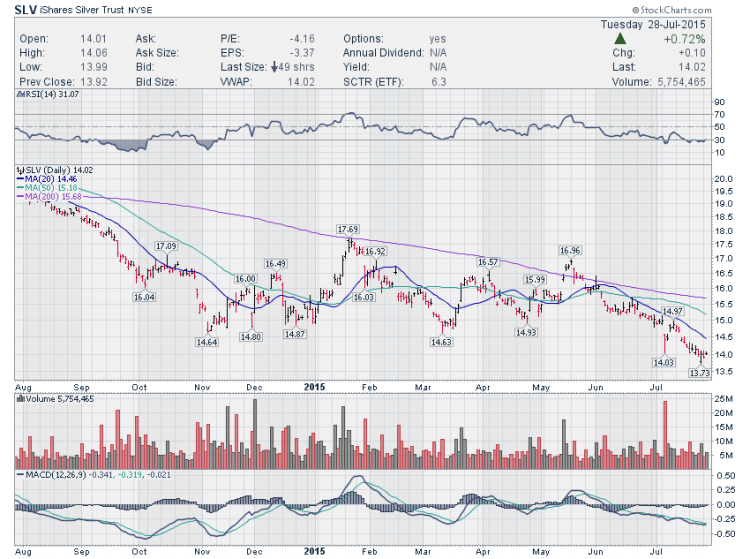
Task: Click the Chg value +0.10
Action: tap(692, 53)
